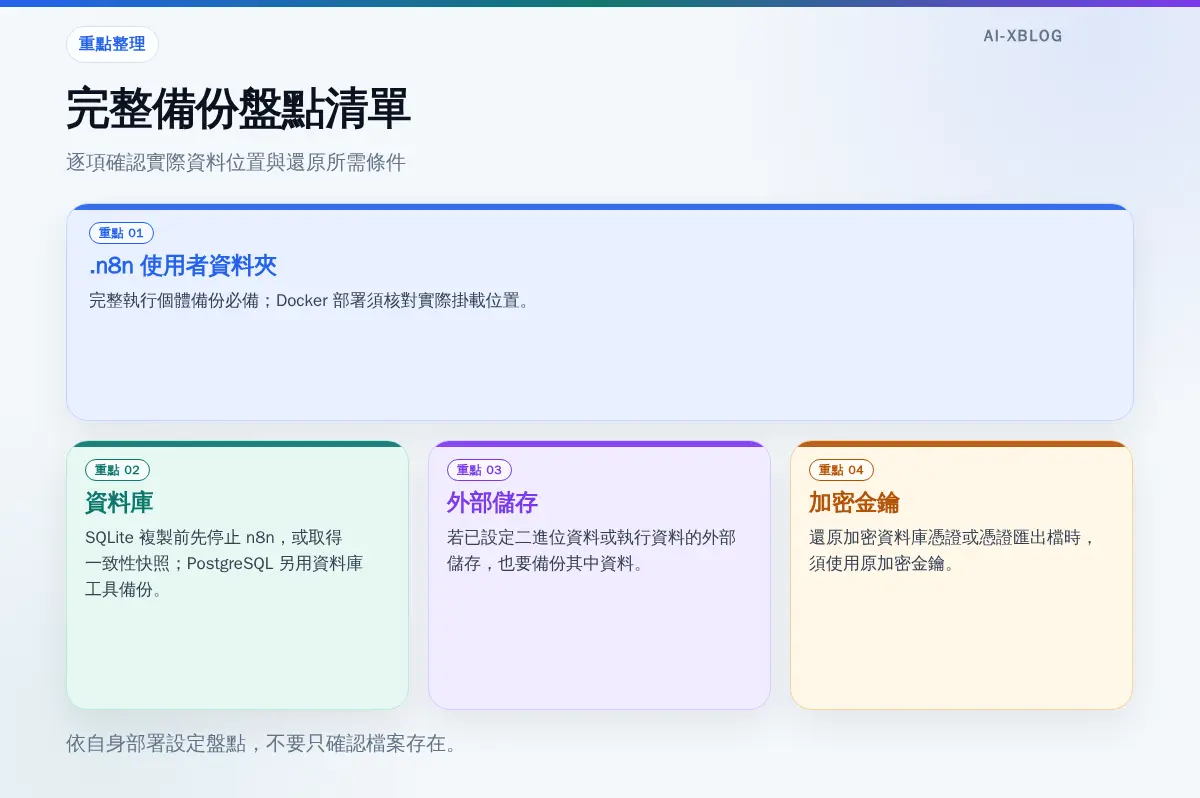The height and width of the screenshot is (798, 1200).
Task: Click the 重點 04 tag
Action: (841, 470)
